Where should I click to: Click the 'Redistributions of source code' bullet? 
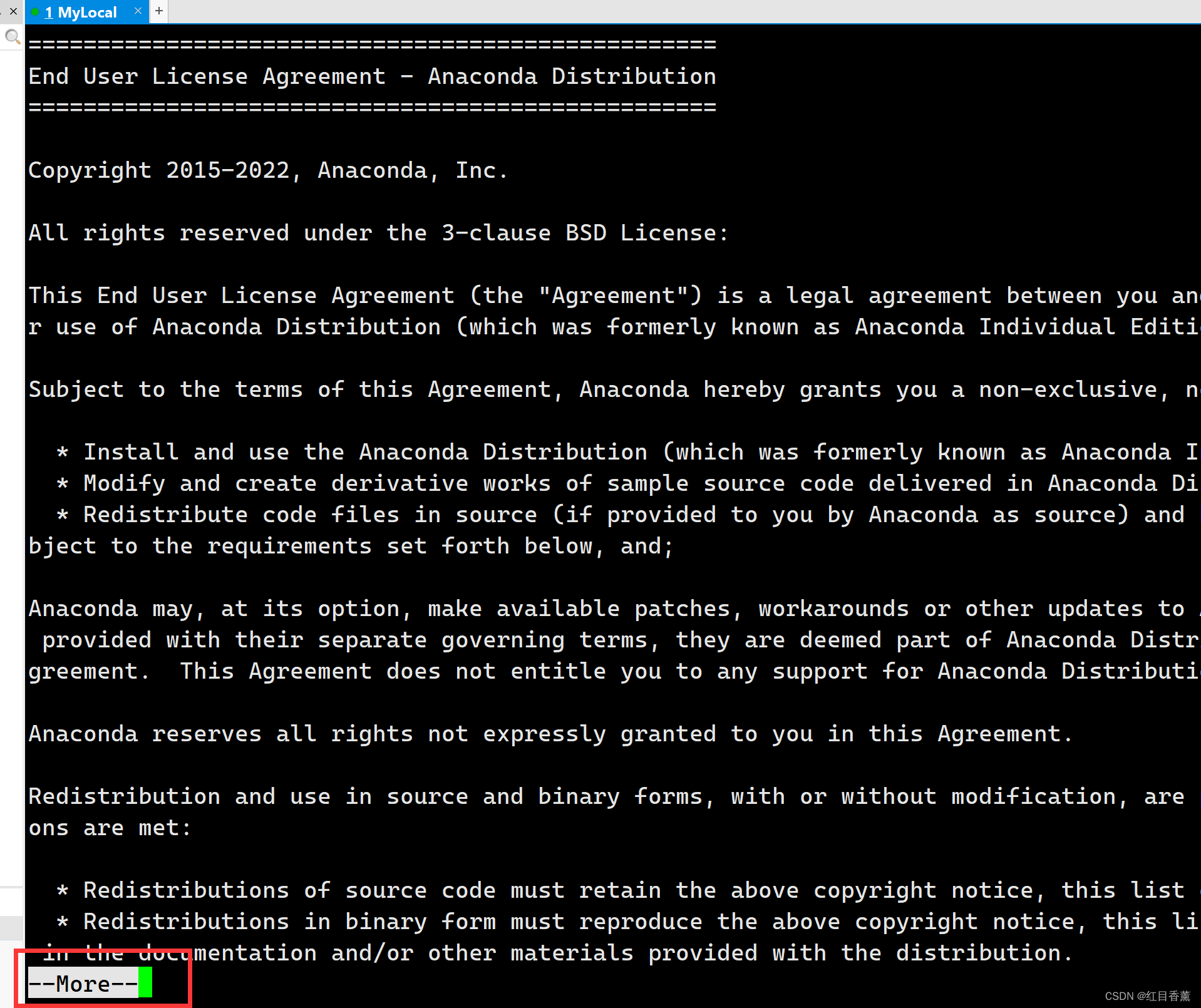pyautogui.click(x=627, y=890)
